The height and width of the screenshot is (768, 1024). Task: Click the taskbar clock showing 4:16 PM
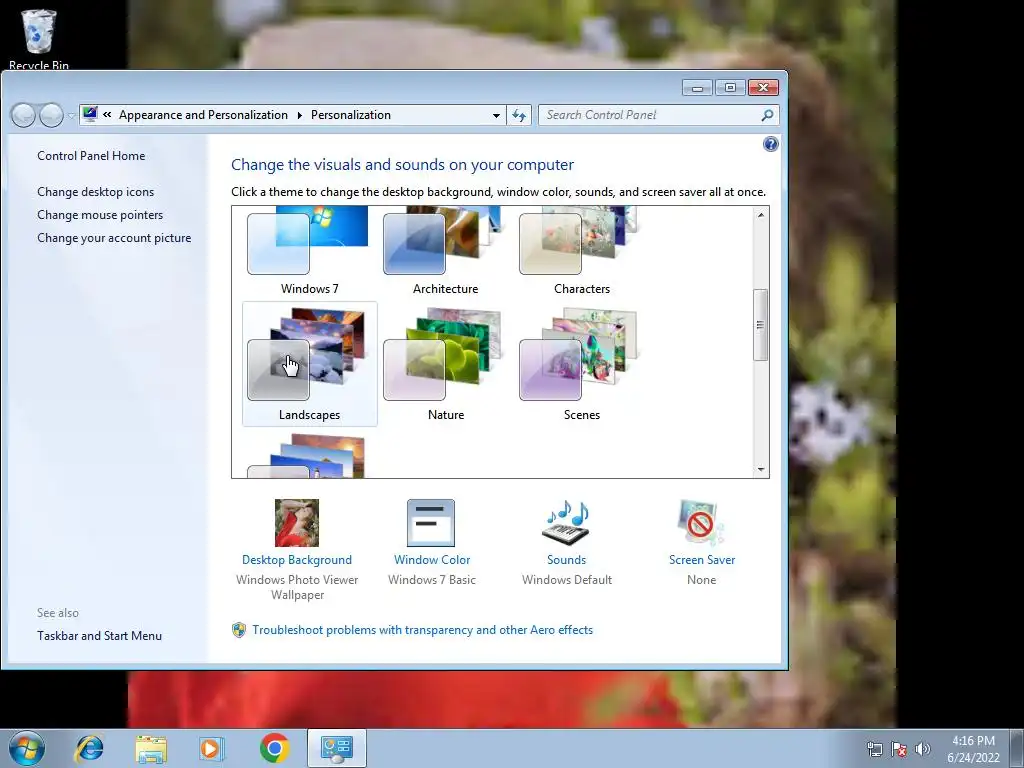[x=973, y=748]
